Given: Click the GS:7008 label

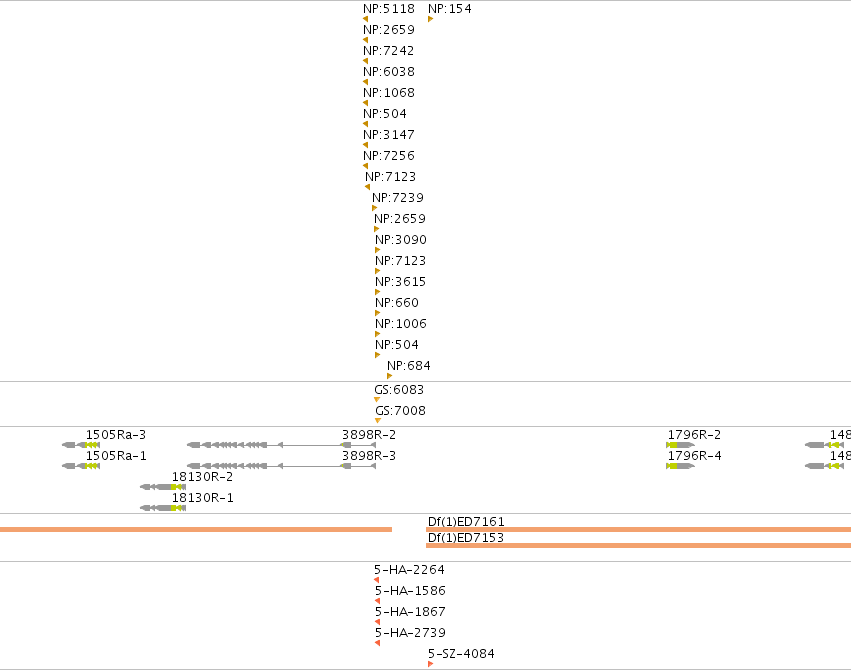Looking at the screenshot, I should 401,411.
